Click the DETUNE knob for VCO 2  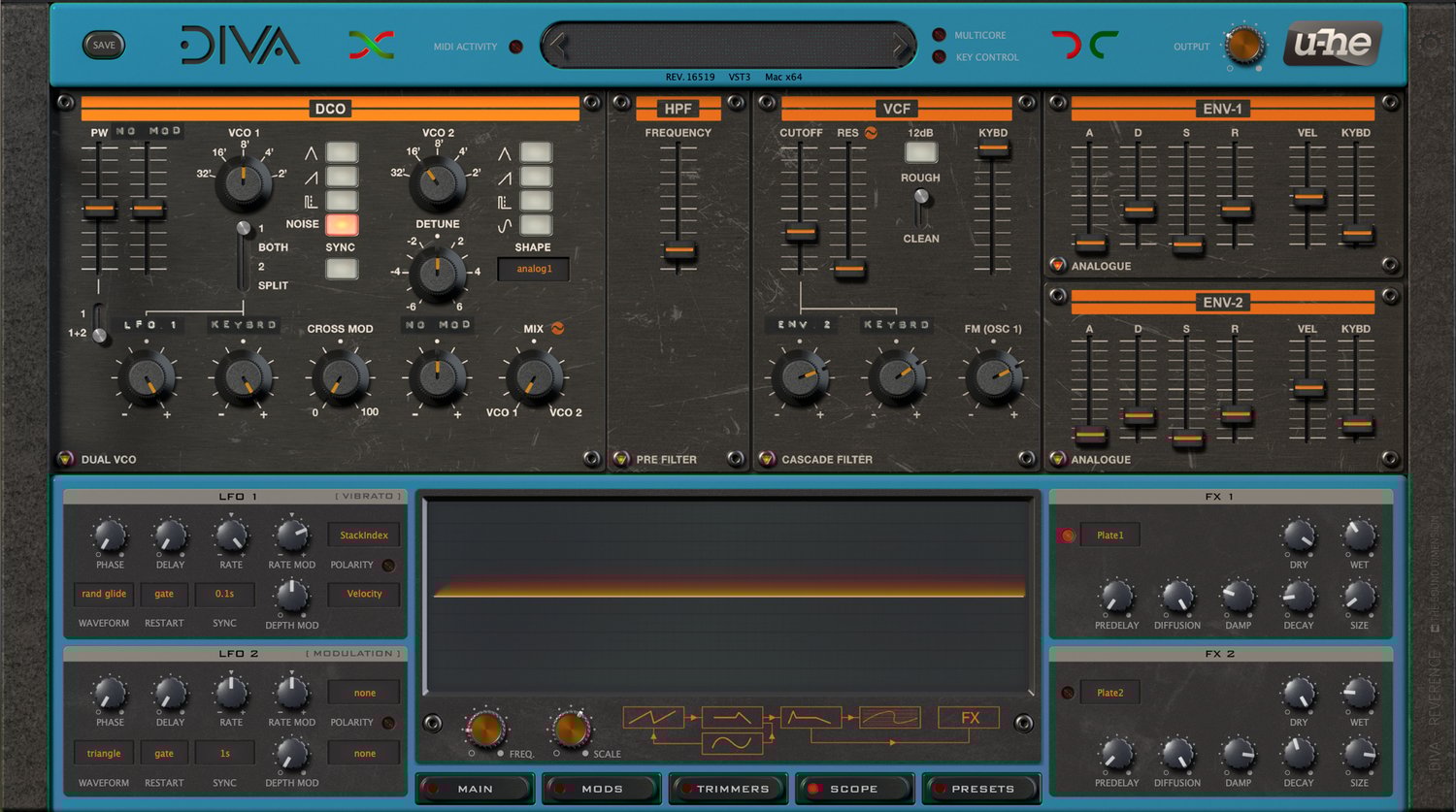(437, 273)
